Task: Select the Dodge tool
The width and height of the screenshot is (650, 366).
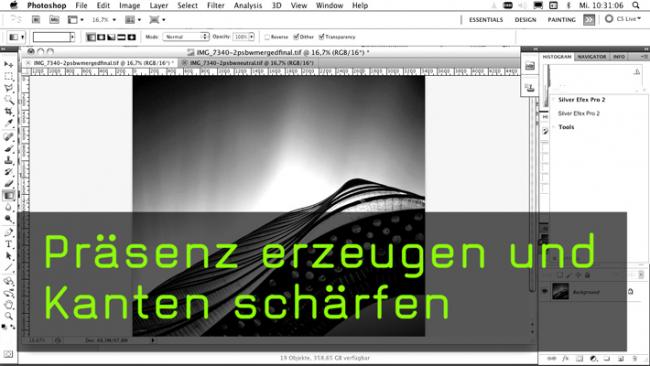Action: tap(8, 218)
